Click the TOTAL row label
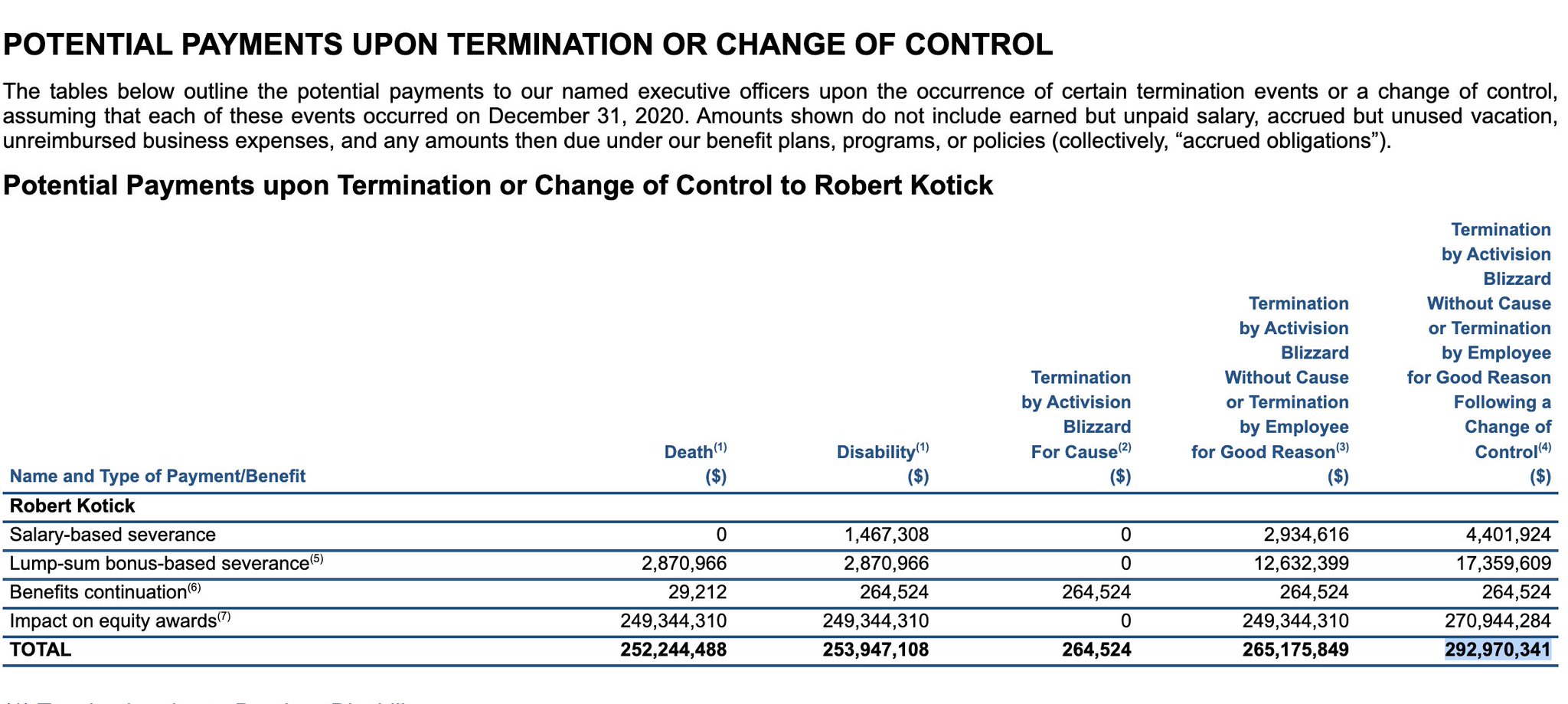This screenshot has width=1568, height=704. pos(41,650)
